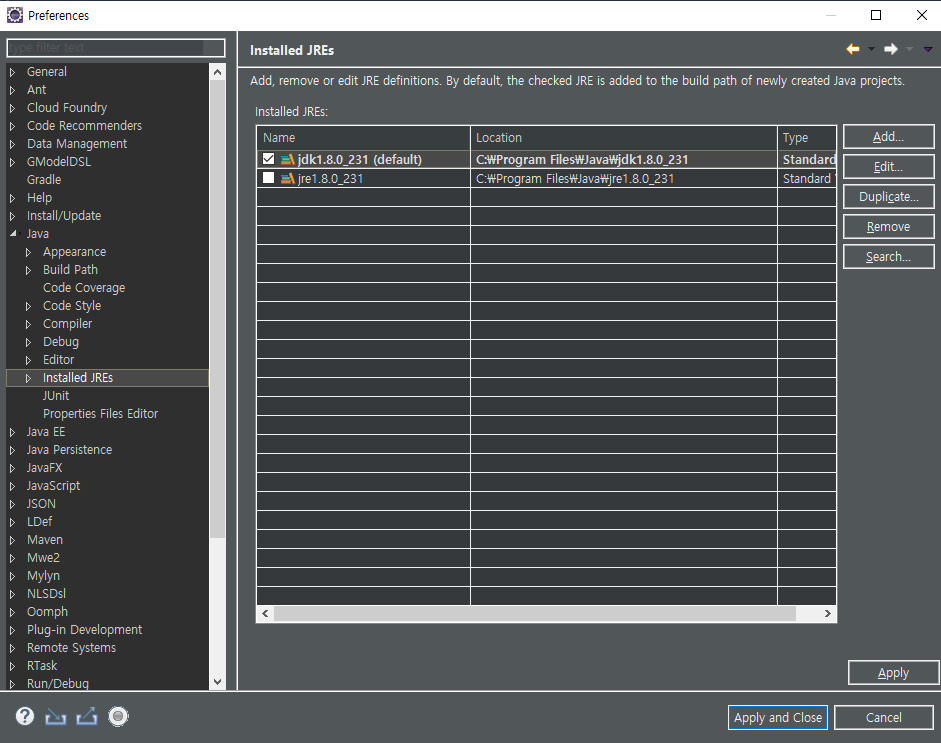
Task: Click the table horizontal scroll right arrow
Action: (x=828, y=613)
